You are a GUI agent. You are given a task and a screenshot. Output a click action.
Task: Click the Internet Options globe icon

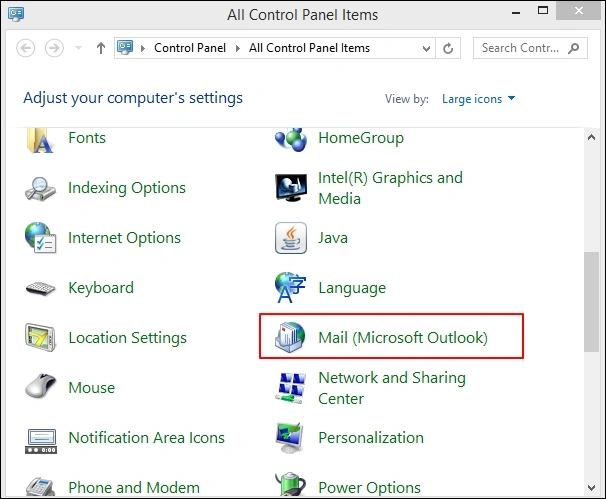(41, 238)
